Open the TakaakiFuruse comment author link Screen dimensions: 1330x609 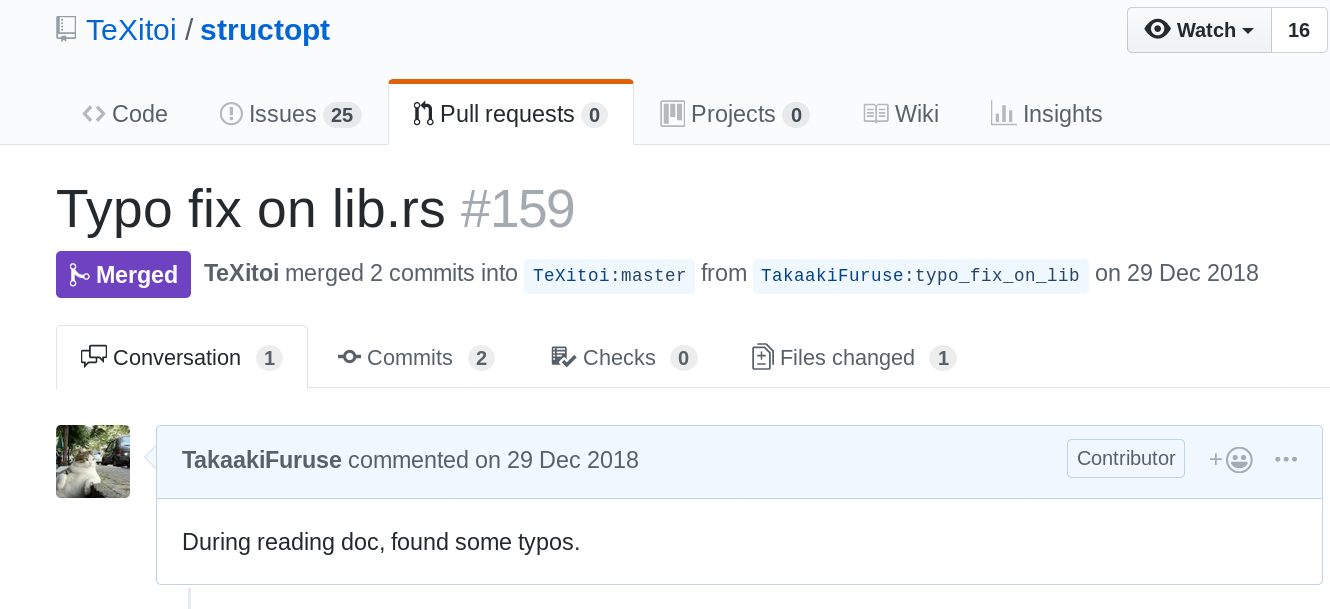262,460
